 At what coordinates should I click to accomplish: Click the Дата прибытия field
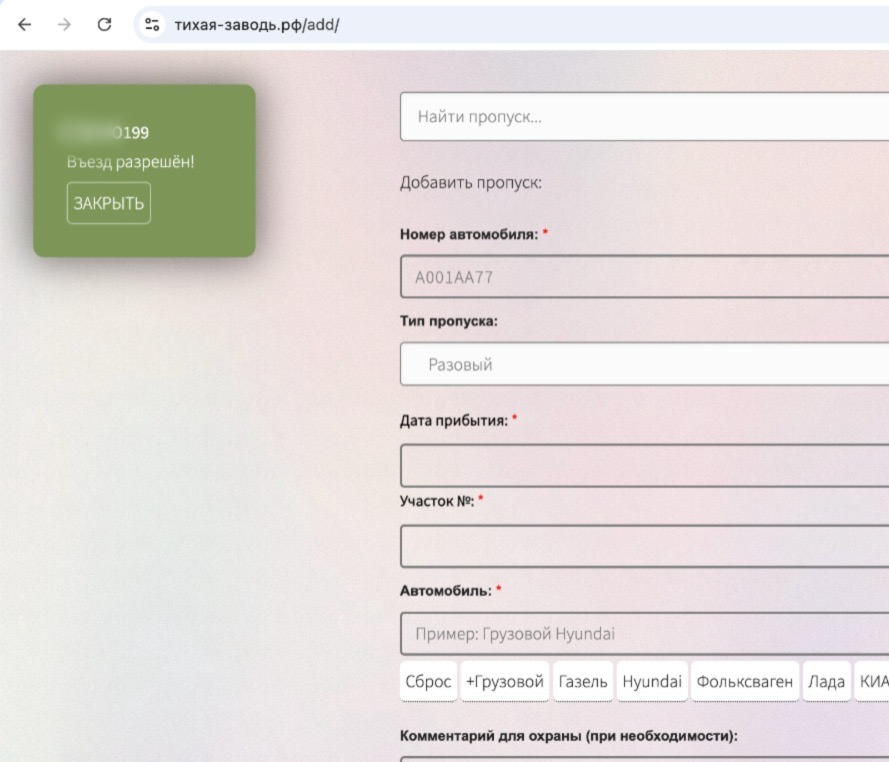click(x=644, y=465)
